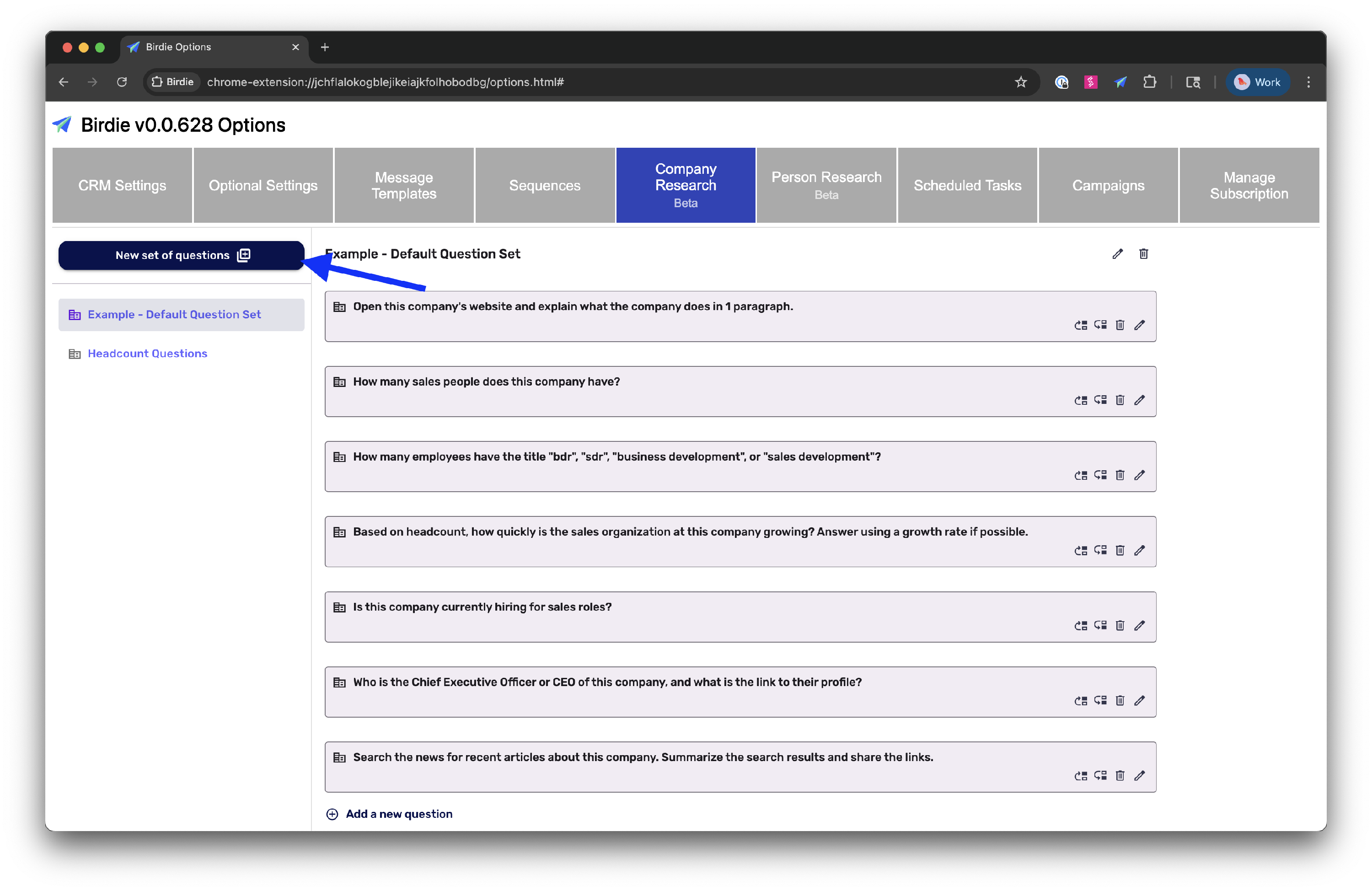Edit the headcount growth rate question

point(1139,551)
